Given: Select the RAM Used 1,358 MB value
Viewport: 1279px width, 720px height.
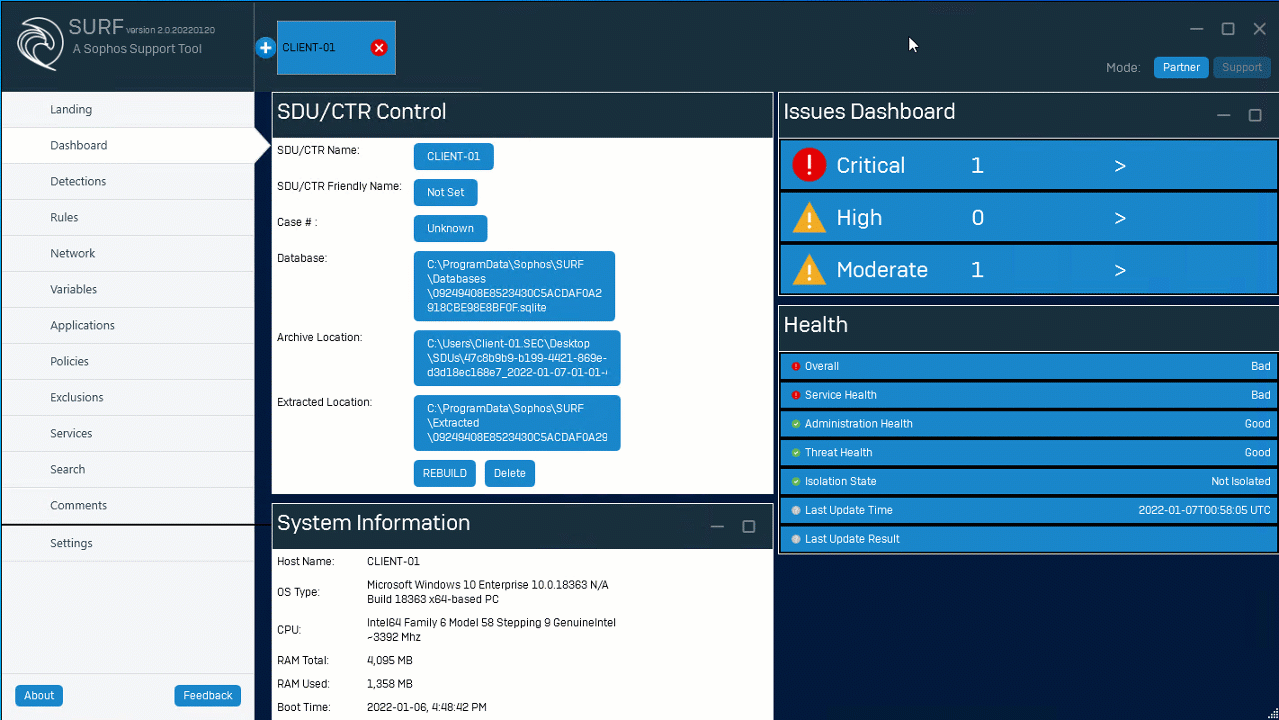Looking at the screenshot, I should coord(390,685).
